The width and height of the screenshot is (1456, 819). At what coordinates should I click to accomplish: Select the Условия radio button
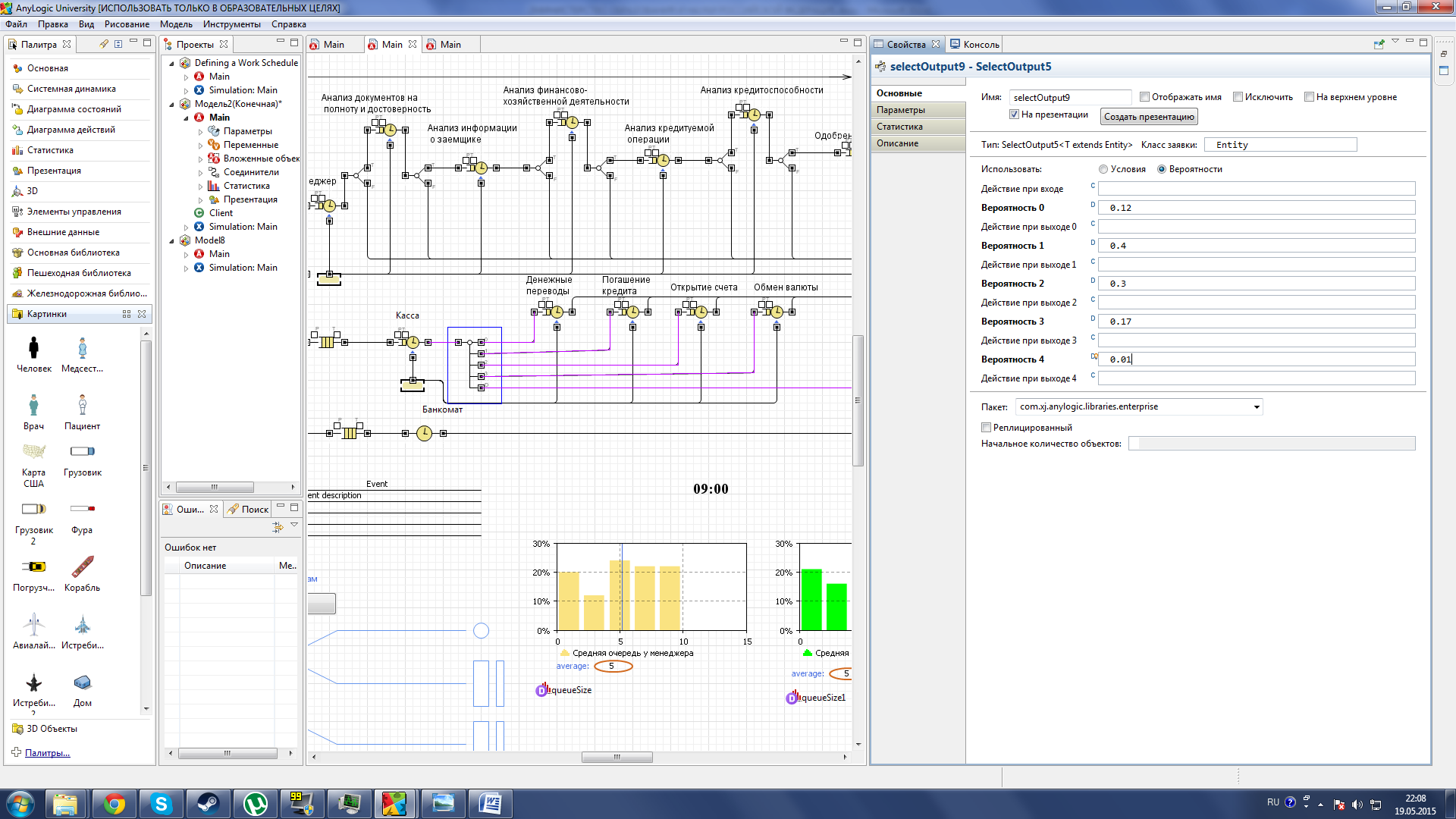tap(1103, 169)
